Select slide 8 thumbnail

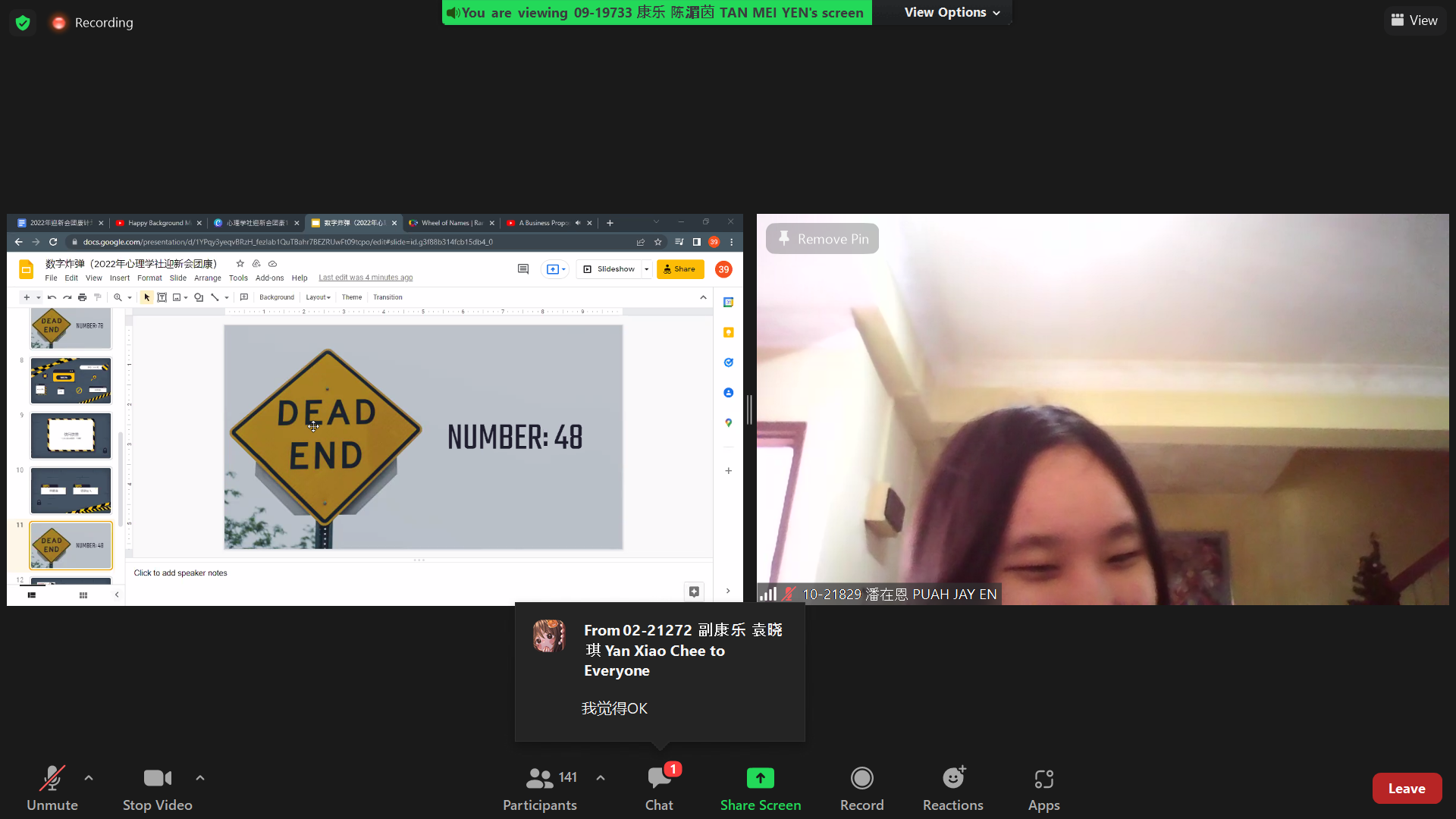71,381
